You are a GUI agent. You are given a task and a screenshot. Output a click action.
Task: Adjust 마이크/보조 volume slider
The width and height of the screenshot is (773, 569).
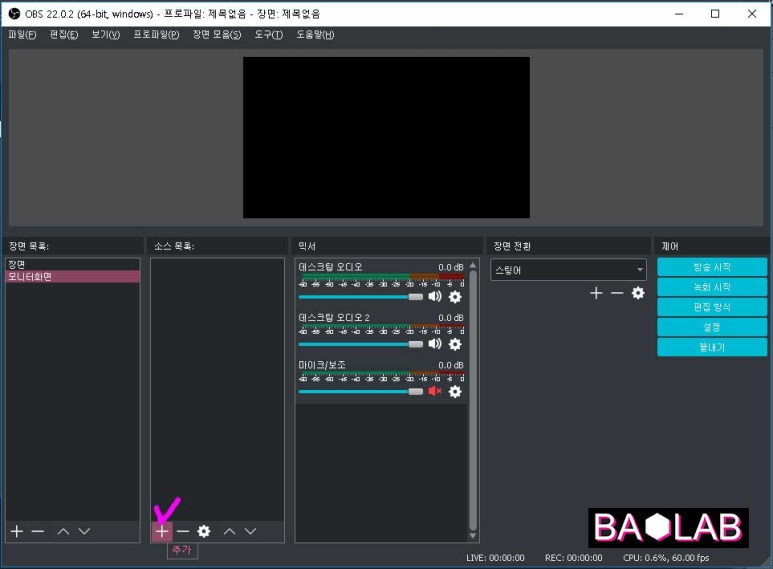pos(360,391)
